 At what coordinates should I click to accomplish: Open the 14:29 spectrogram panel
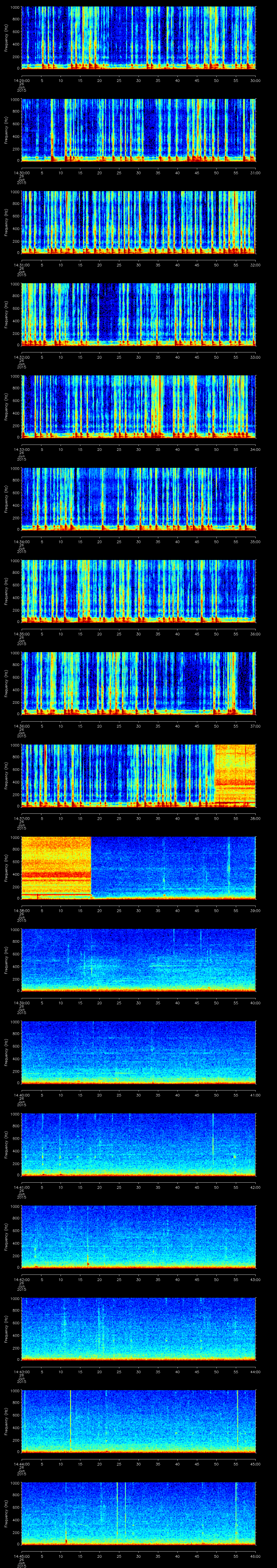click(138, 38)
